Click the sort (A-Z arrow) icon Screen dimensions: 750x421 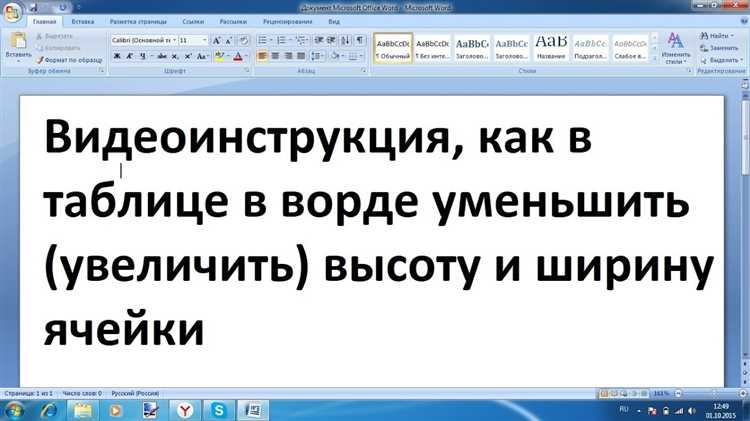(x=345, y=40)
